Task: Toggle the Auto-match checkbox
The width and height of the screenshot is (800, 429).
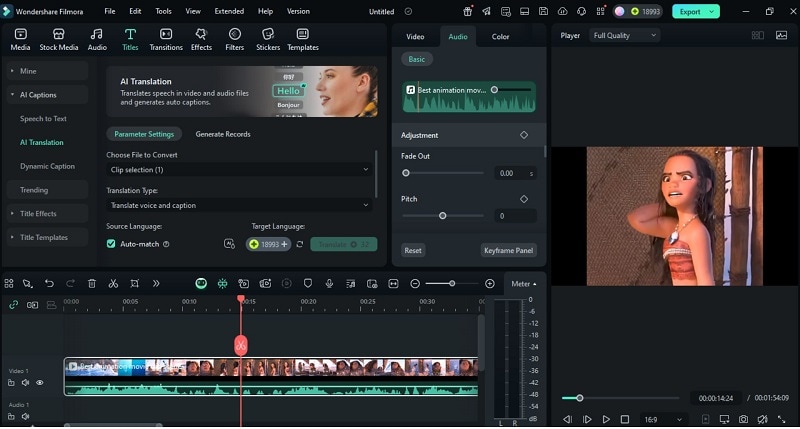Action: coord(111,244)
